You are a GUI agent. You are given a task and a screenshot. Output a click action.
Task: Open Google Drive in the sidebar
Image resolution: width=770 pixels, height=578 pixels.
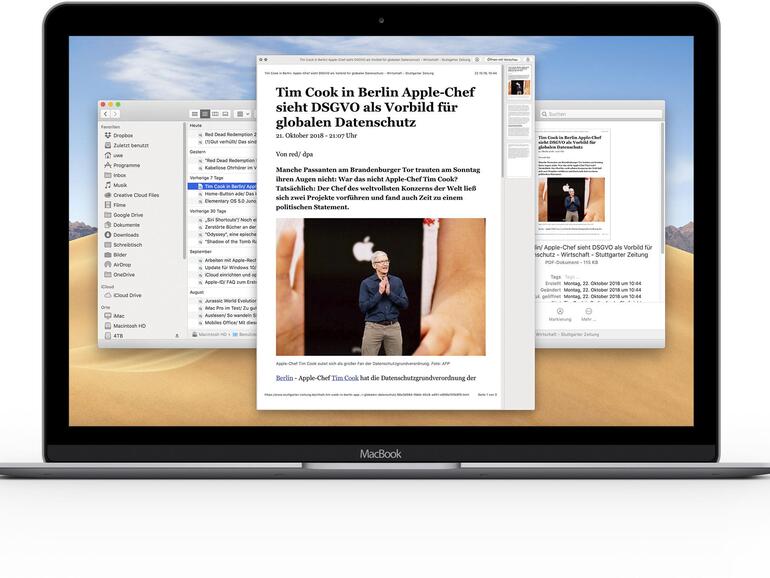[x=124, y=215]
